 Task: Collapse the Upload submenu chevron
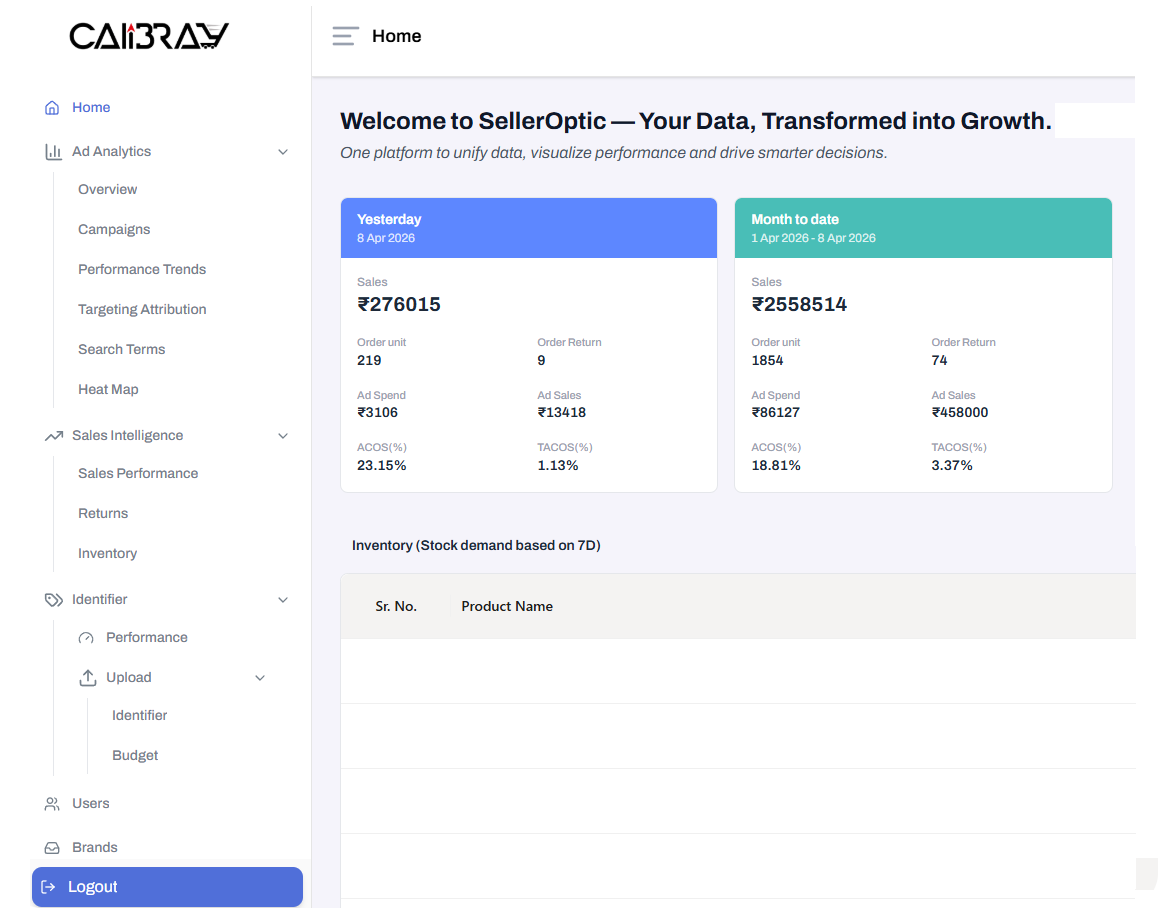pos(260,678)
